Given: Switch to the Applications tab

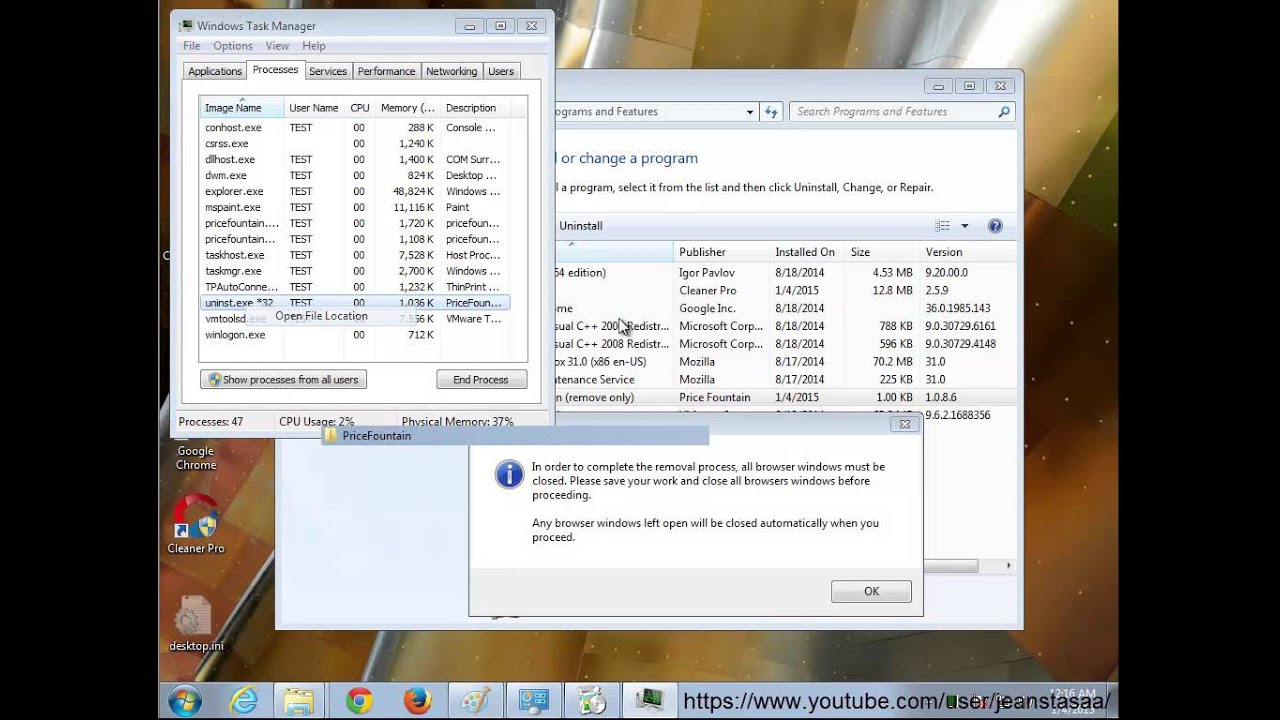Looking at the screenshot, I should tap(215, 71).
